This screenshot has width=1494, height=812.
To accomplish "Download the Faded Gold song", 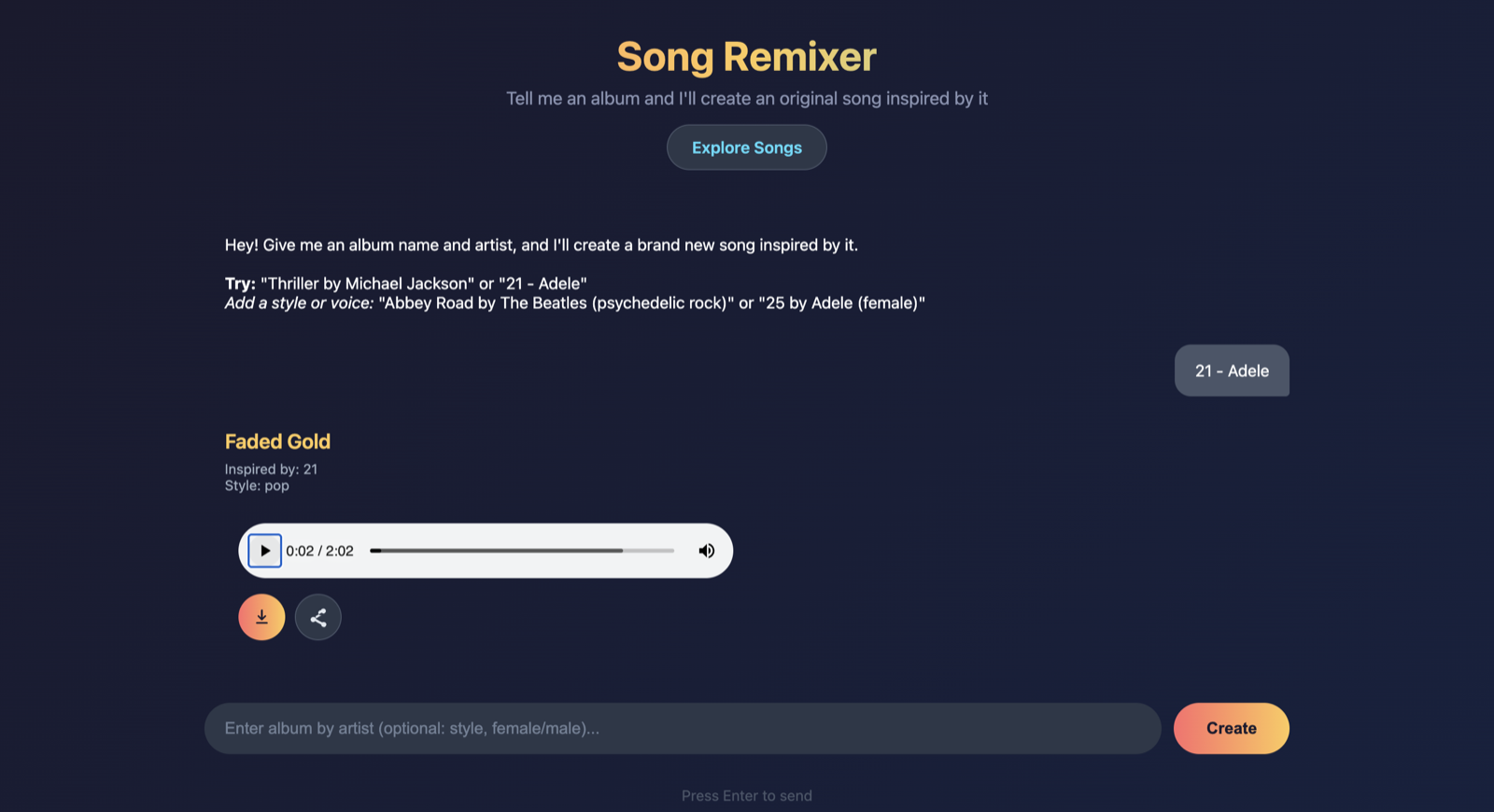I will point(261,617).
